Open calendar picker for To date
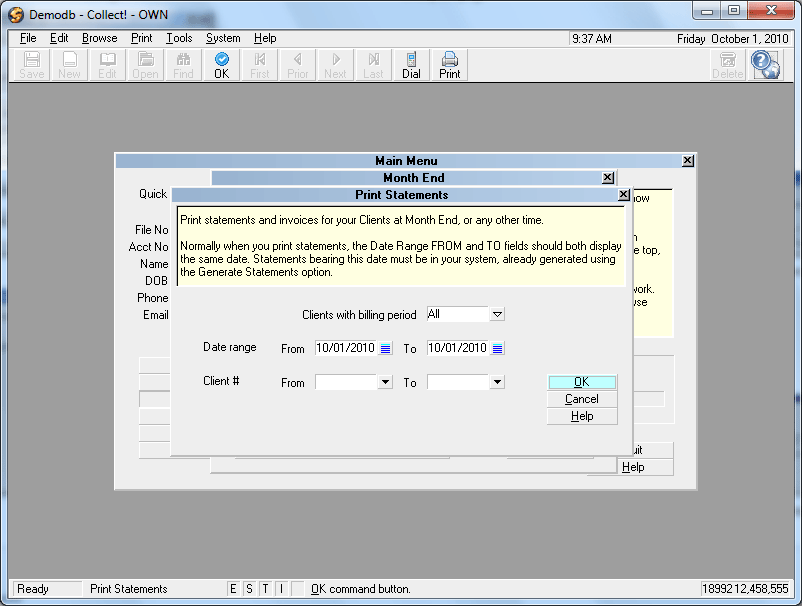 coord(498,348)
